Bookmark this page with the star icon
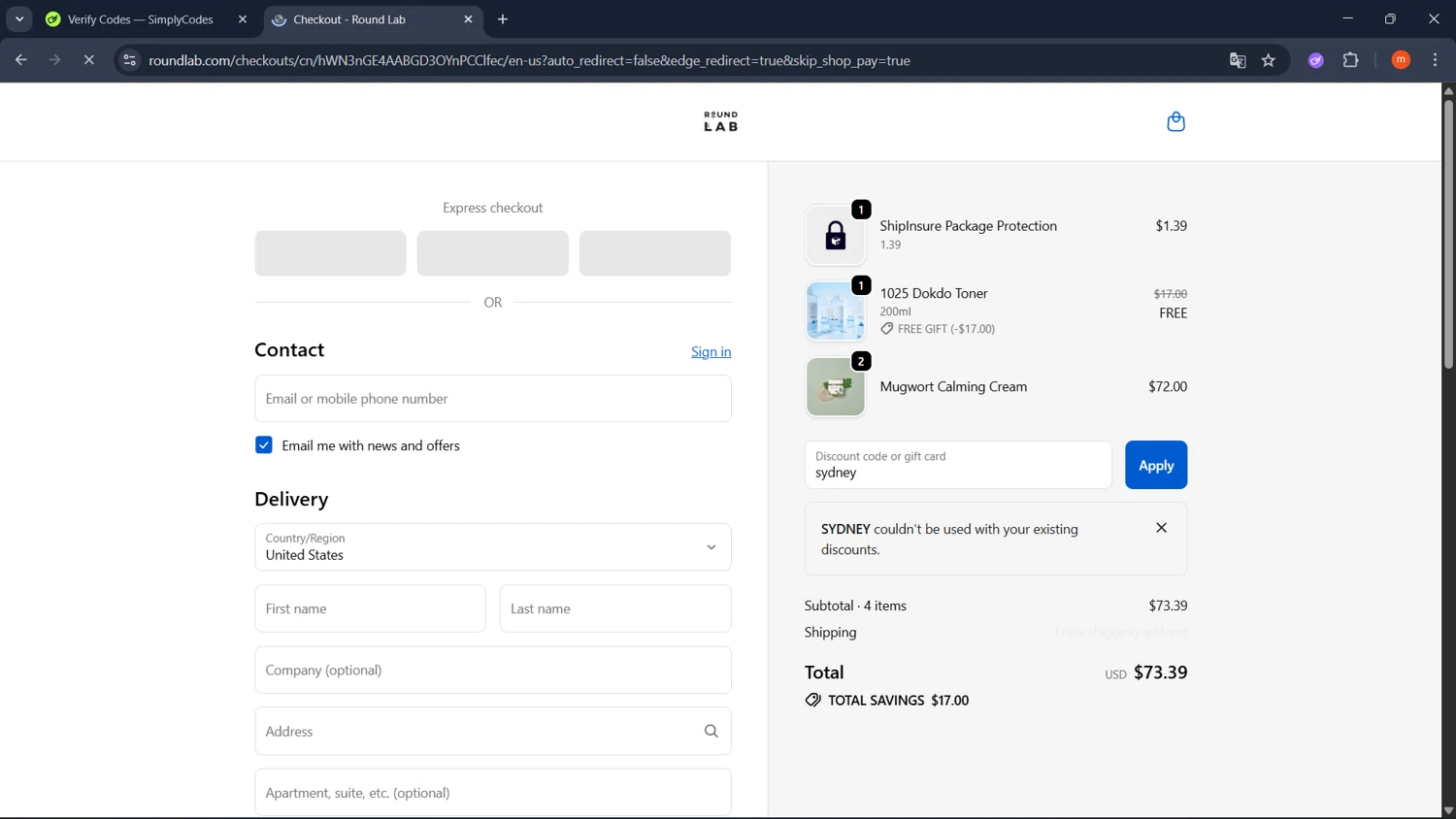Image resolution: width=1456 pixels, height=819 pixels. click(1268, 60)
